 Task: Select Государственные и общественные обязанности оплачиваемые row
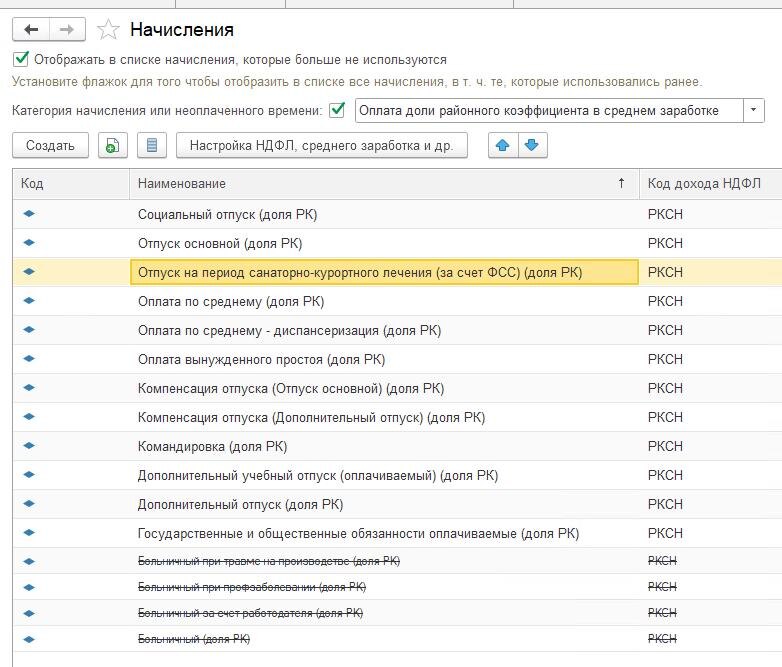click(397, 533)
